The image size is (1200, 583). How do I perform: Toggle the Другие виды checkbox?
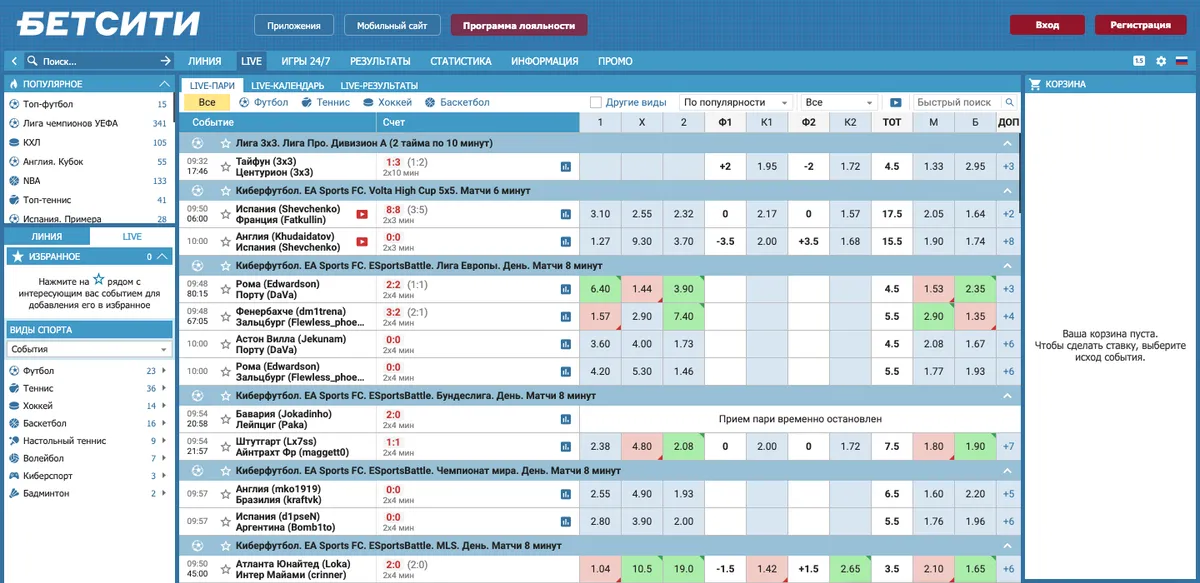tap(596, 102)
